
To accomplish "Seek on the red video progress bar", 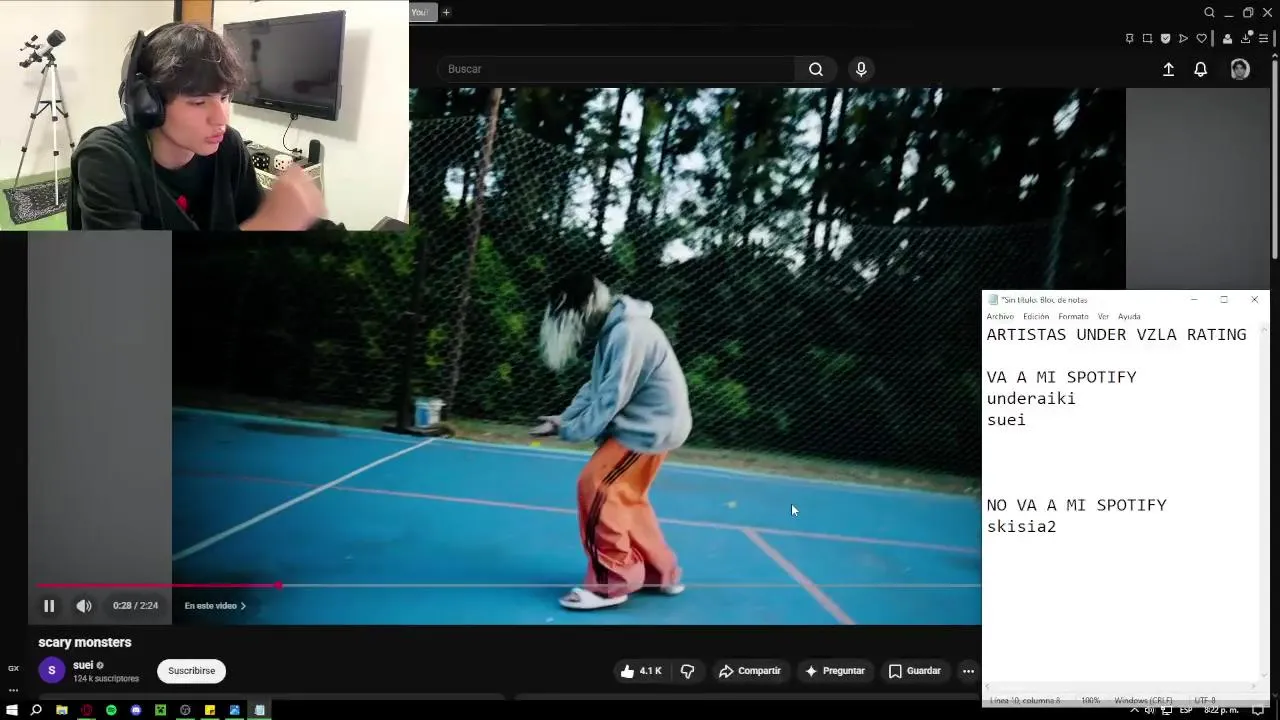I will (x=508, y=585).
